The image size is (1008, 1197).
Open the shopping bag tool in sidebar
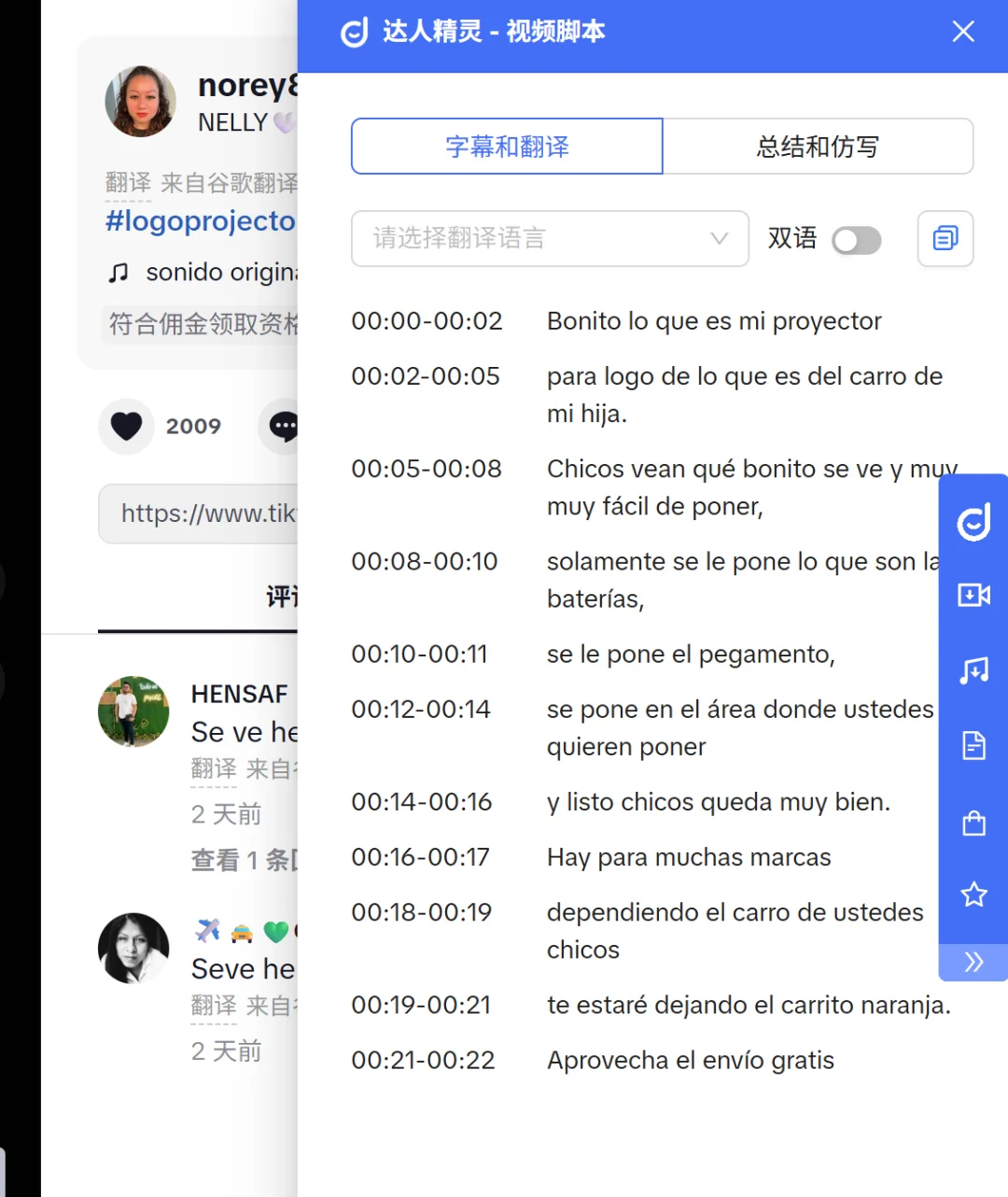pyautogui.click(x=973, y=823)
